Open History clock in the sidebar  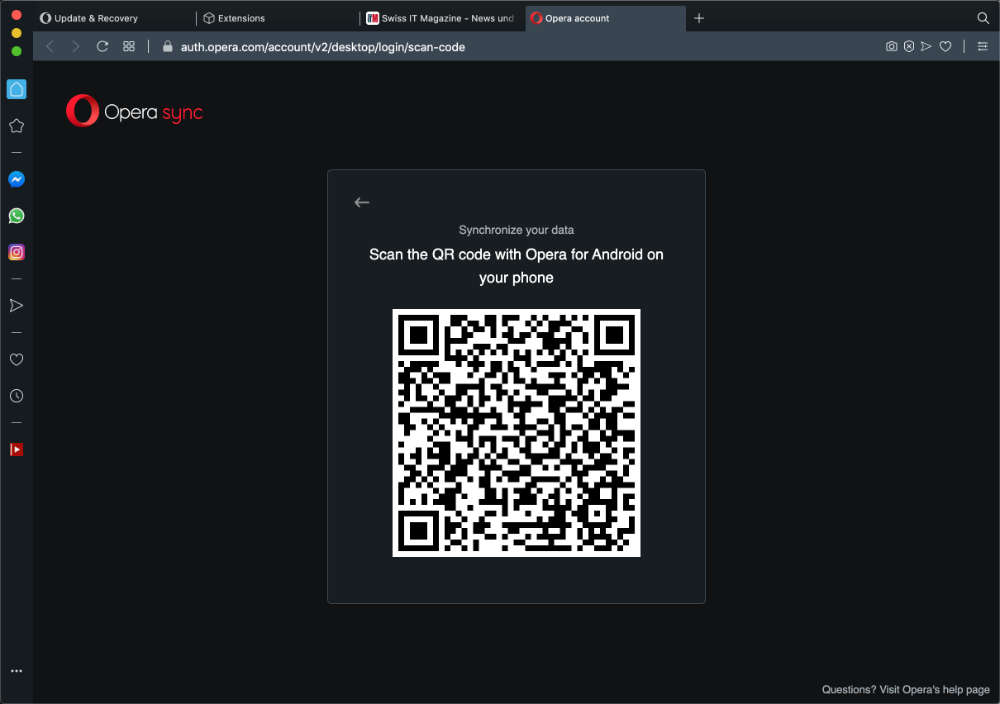17,396
